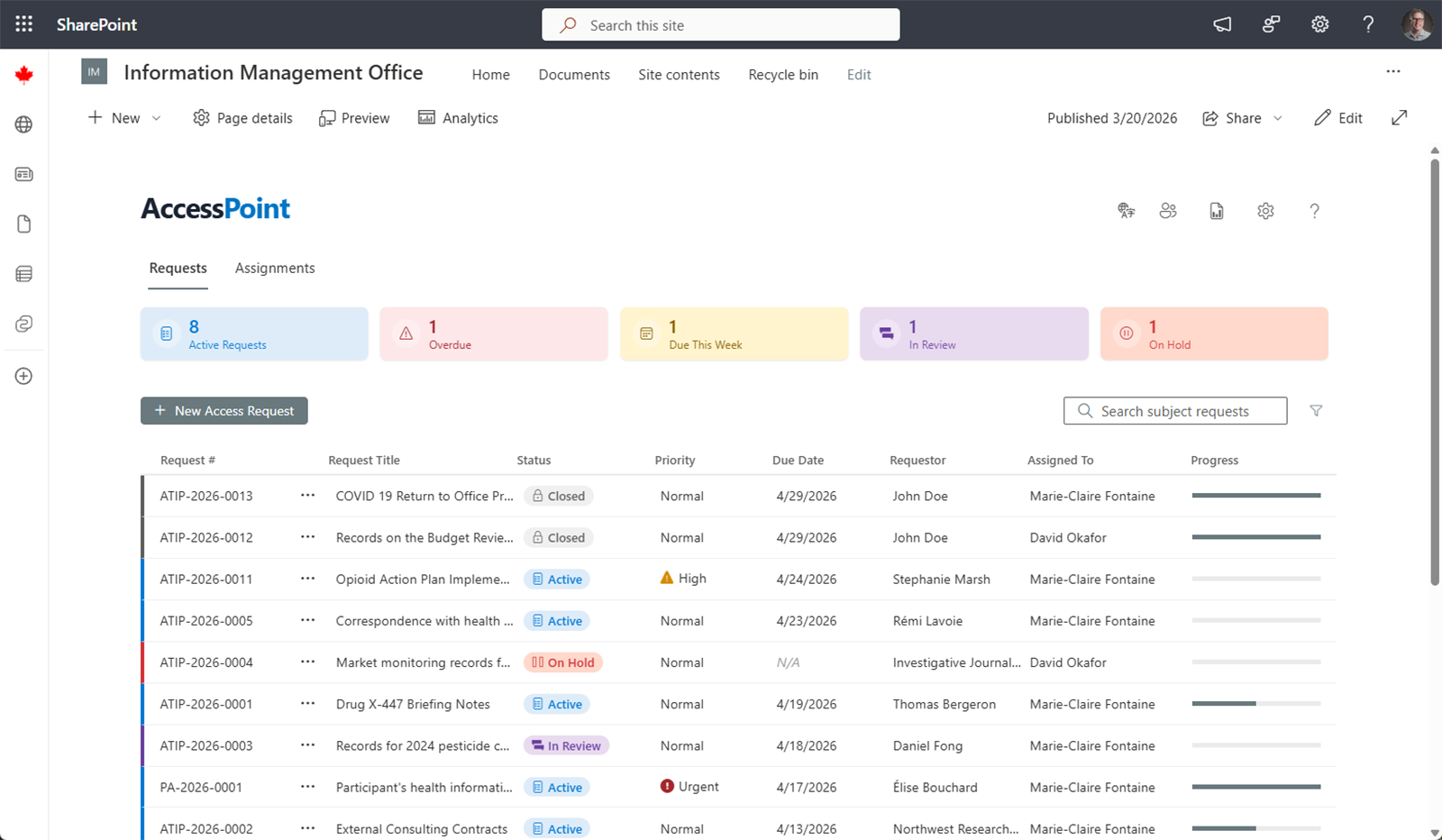This screenshot has width=1442, height=840.
Task: Open the team members icon in AccessPoint toolbar
Action: point(1169,210)
